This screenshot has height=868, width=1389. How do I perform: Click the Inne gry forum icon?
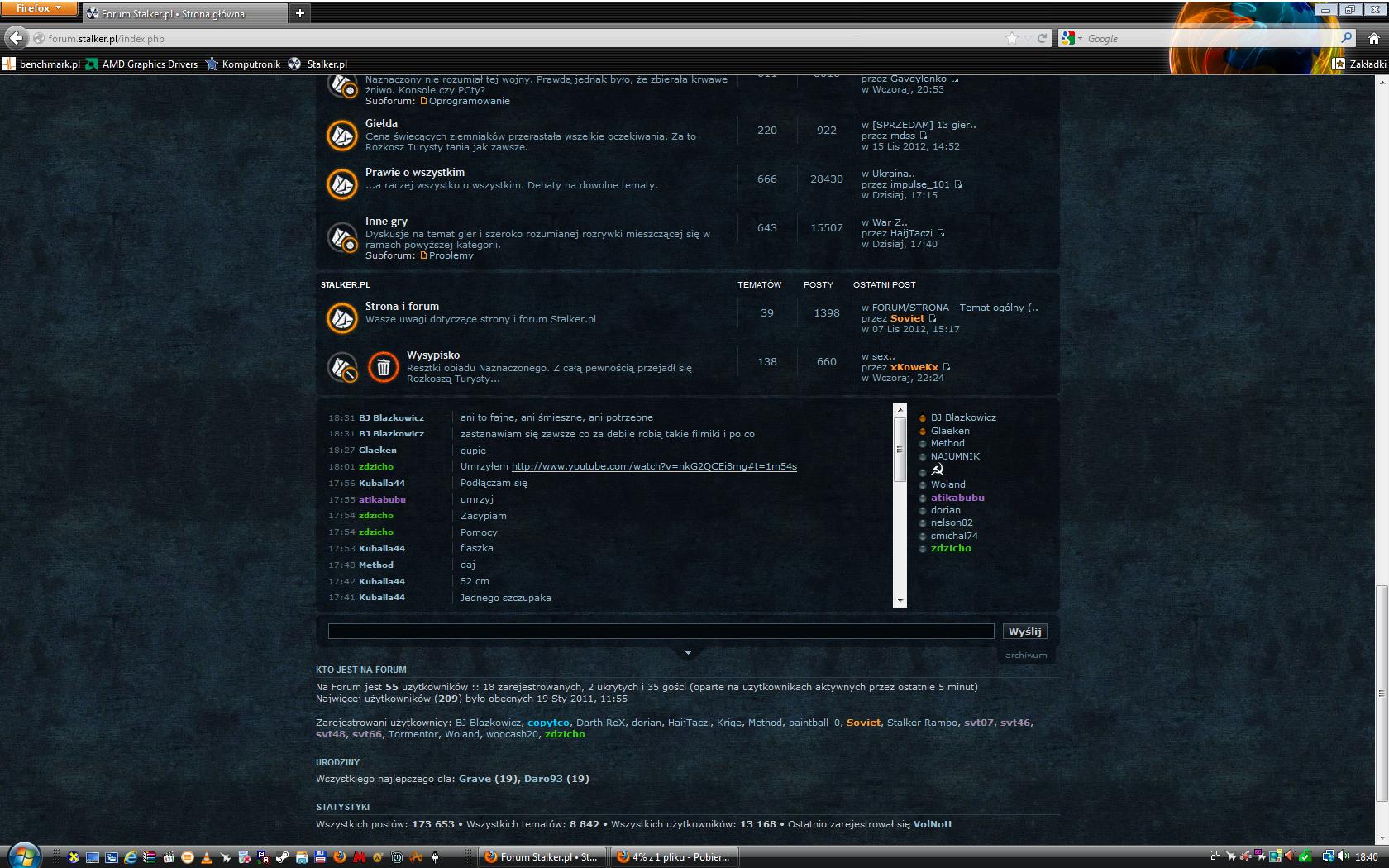tap(341, 238)
